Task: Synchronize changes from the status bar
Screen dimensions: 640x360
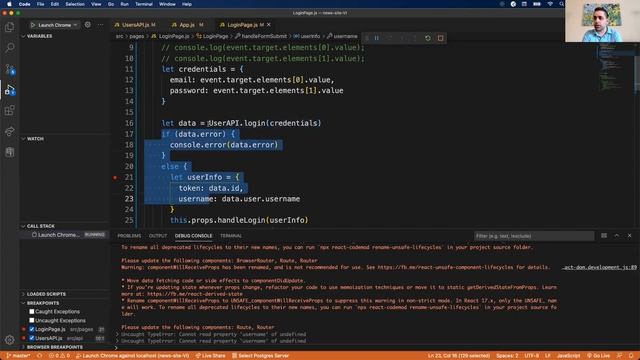Action: (x=40, y=356)
